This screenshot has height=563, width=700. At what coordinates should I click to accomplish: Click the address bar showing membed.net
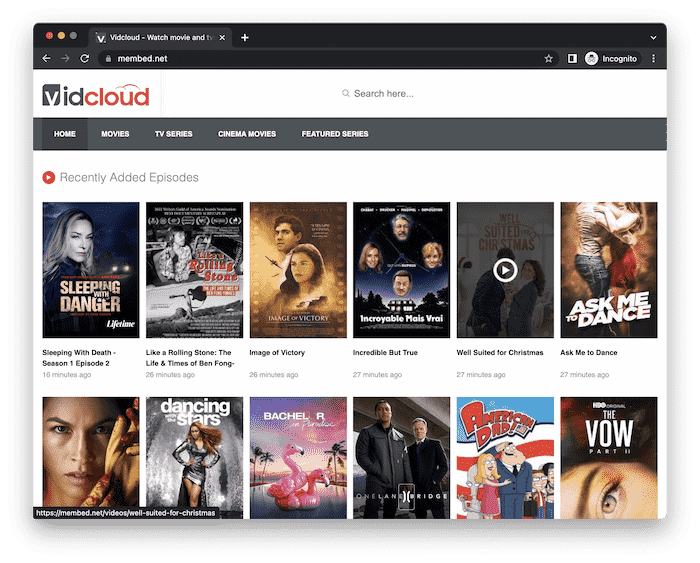coord(326,58)
